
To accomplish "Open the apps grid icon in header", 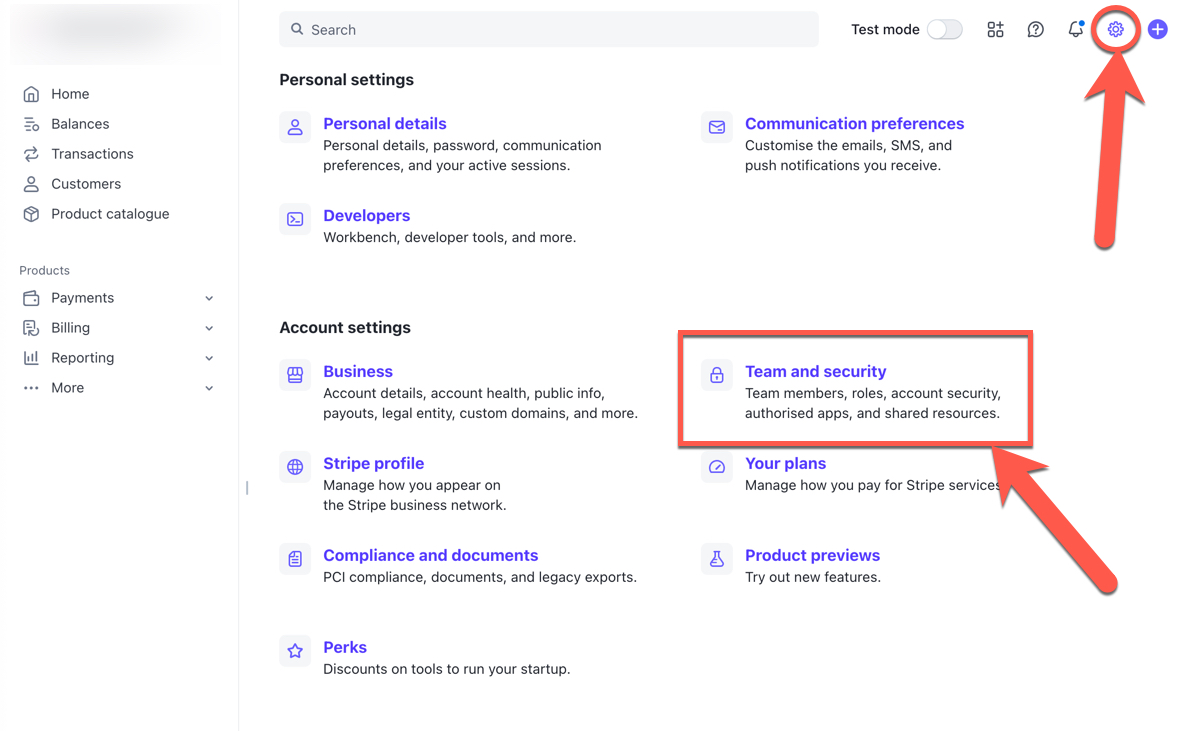I will 996,30.
